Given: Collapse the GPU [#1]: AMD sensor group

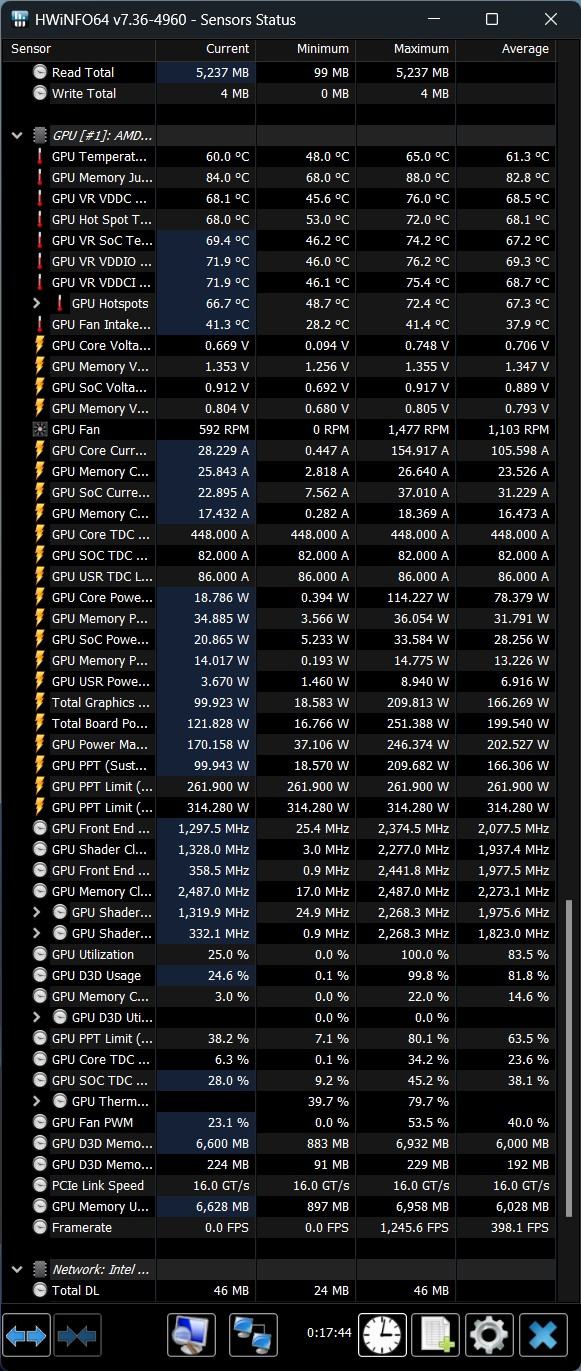Looking at the screenshot, I should [17, 135].
